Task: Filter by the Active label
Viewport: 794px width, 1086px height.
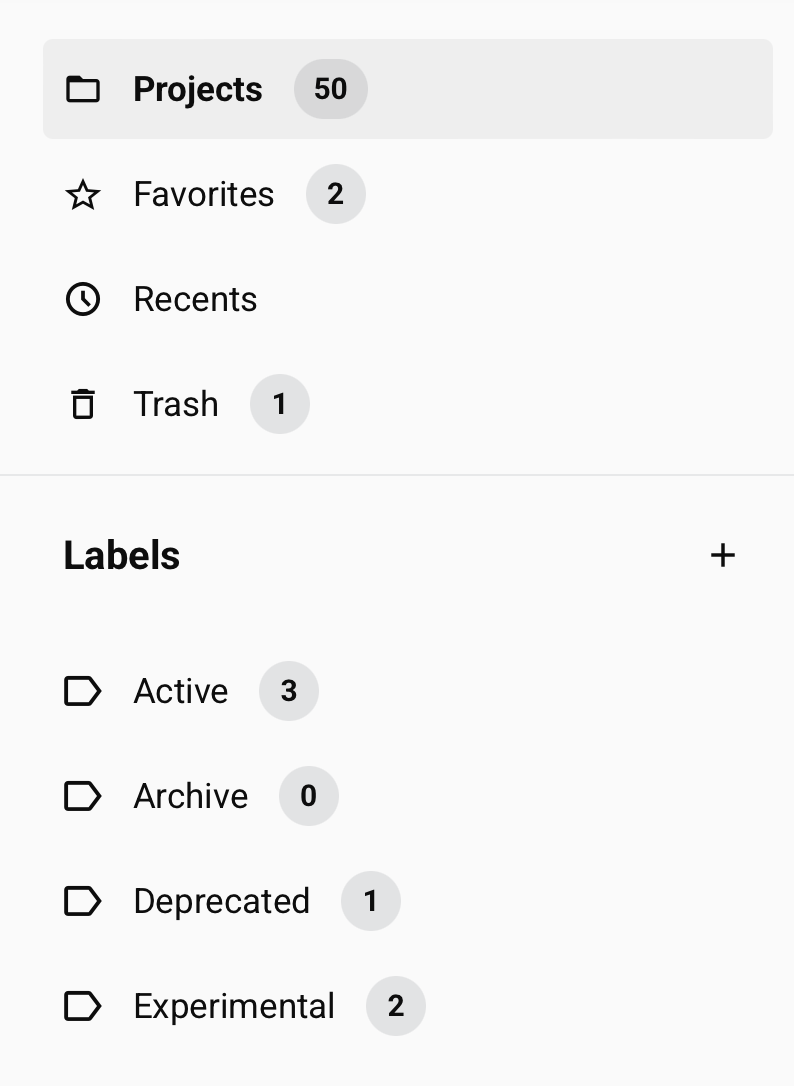Action: pyautogui.click(x=181, y=691)
